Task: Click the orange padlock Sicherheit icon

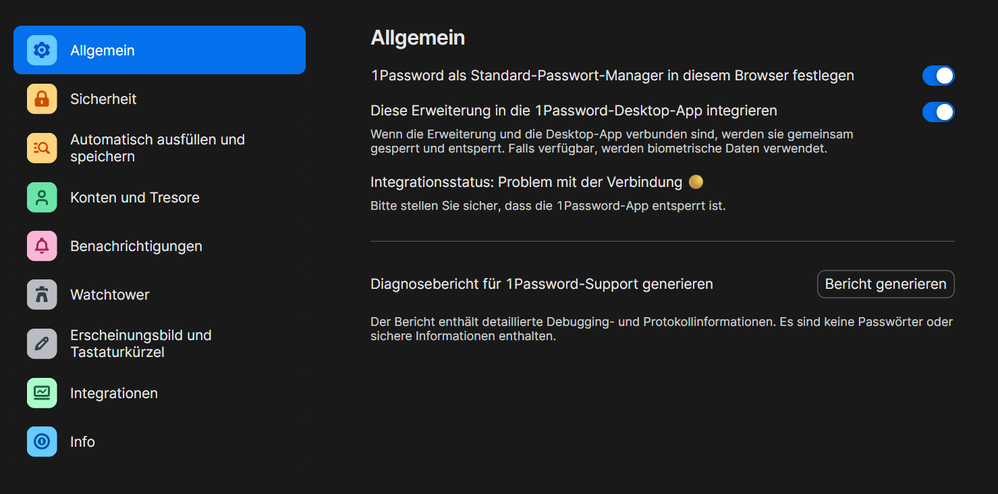Action: pyautogui.click(x=42, y=99)
